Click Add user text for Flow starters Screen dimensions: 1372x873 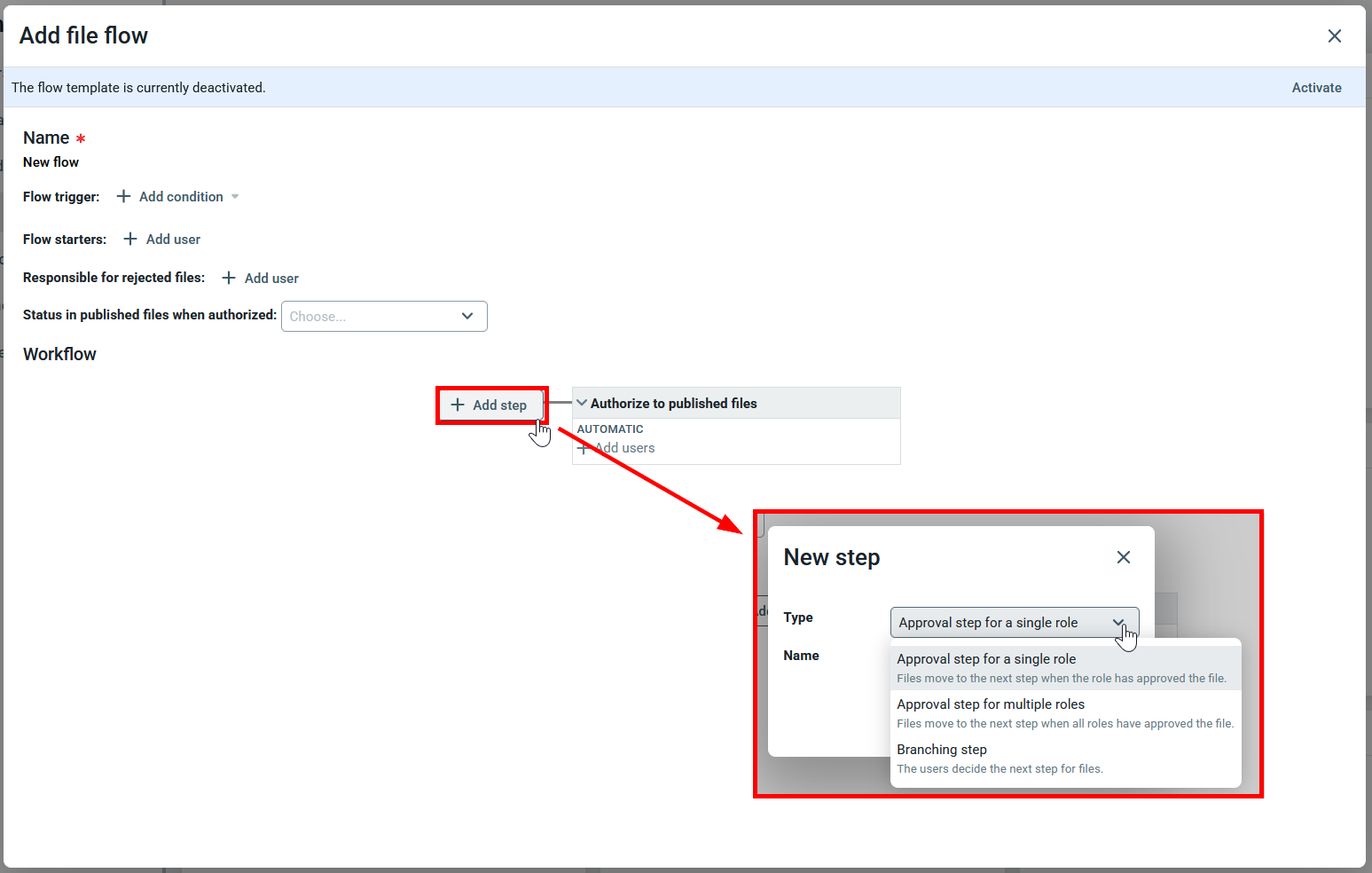[x=173, y=240]
